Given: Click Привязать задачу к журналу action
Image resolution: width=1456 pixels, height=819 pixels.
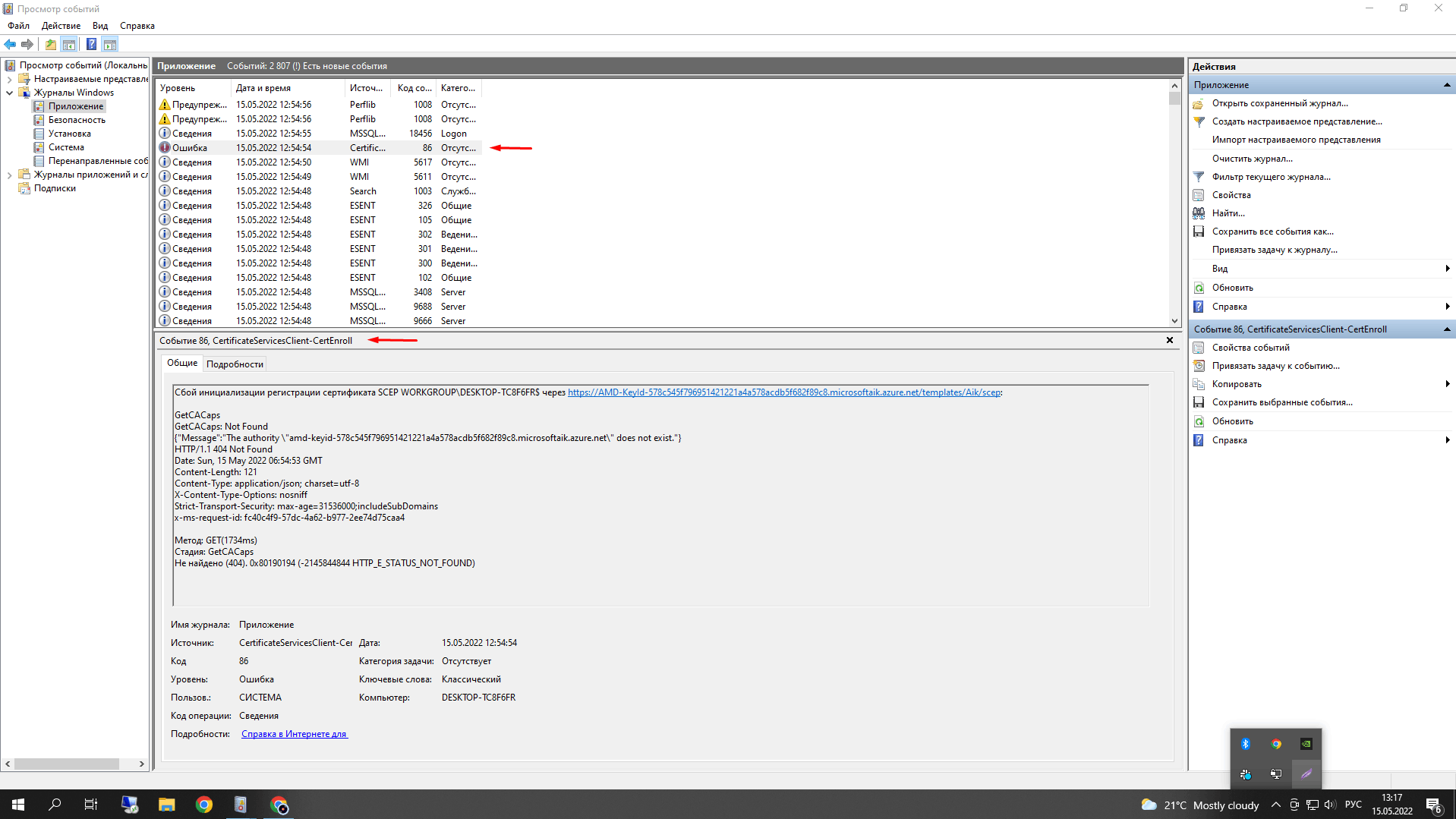Looking at the screenshot, I should coord(1275,250).
